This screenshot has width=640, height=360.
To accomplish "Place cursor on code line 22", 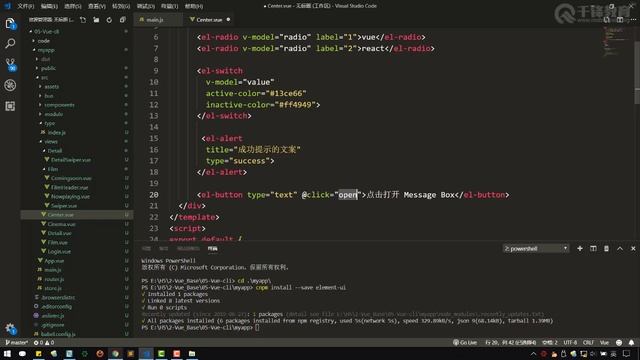I will click(x=194, y=217).
